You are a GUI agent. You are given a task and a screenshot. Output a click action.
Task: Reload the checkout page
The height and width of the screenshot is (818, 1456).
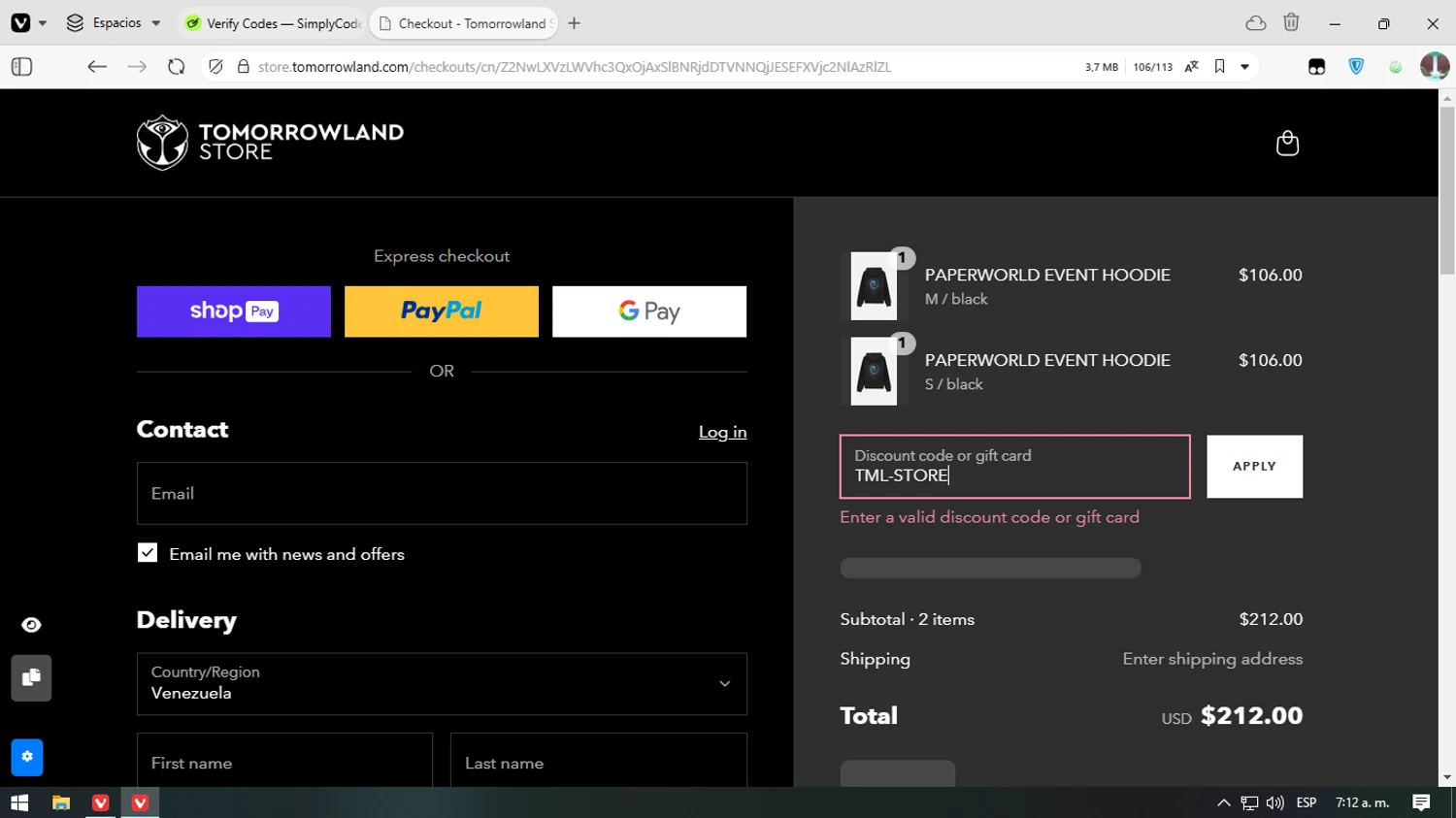176,67
